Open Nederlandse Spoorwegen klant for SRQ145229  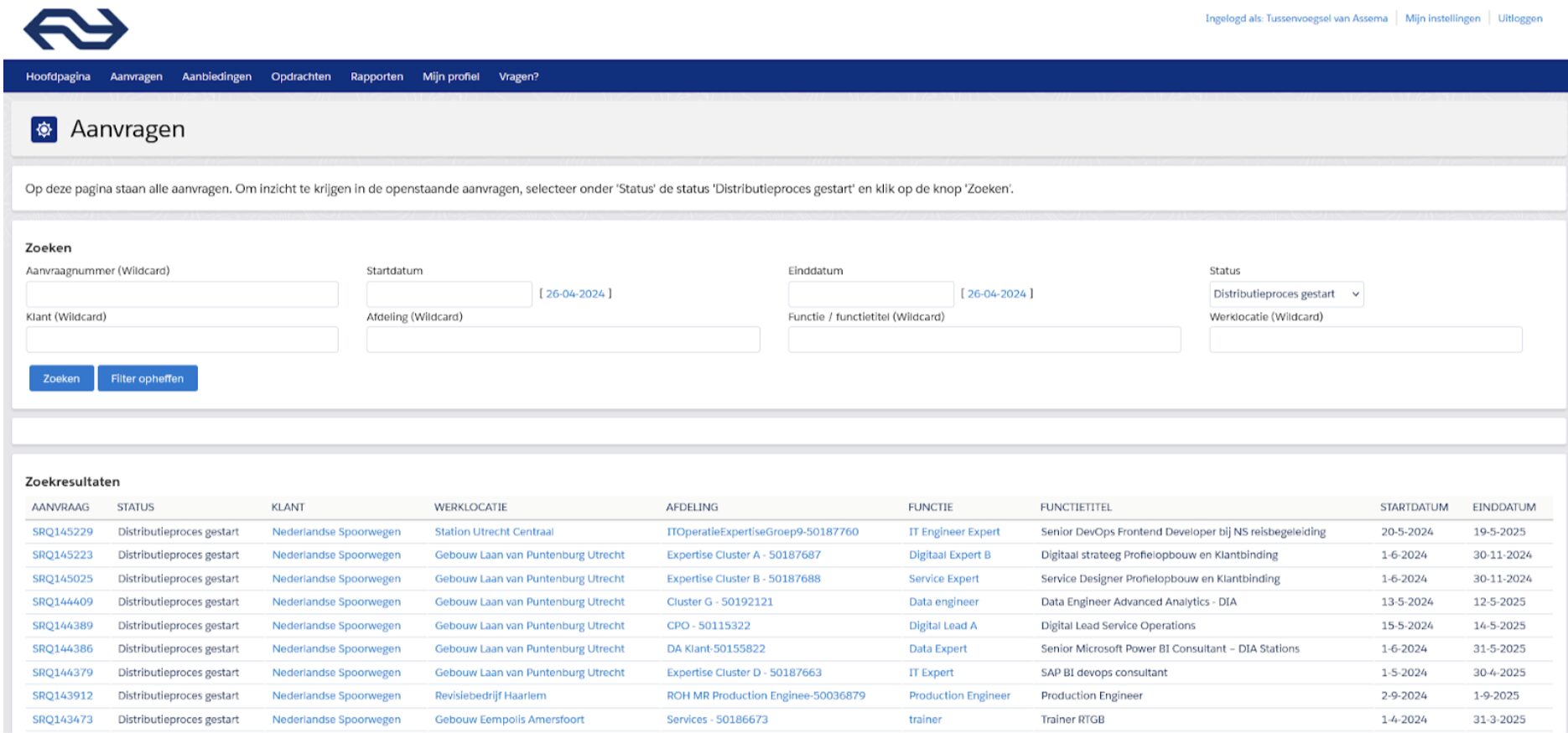pos(336,532)
